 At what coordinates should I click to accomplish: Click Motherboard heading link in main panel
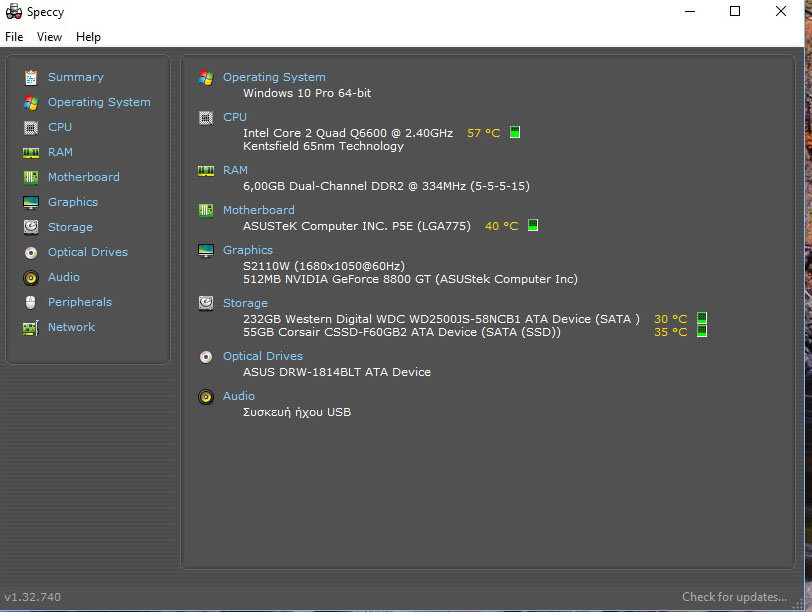click(259, 210)
